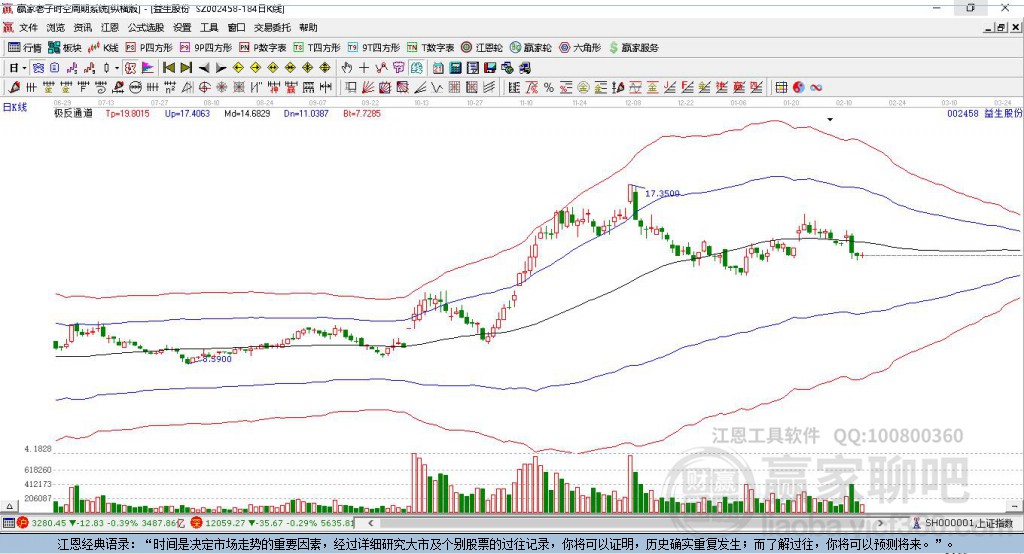The height and width of the screenshot is (554, 1024).
Task: Open the 9T四方形 tool
Action: point(374,48)
